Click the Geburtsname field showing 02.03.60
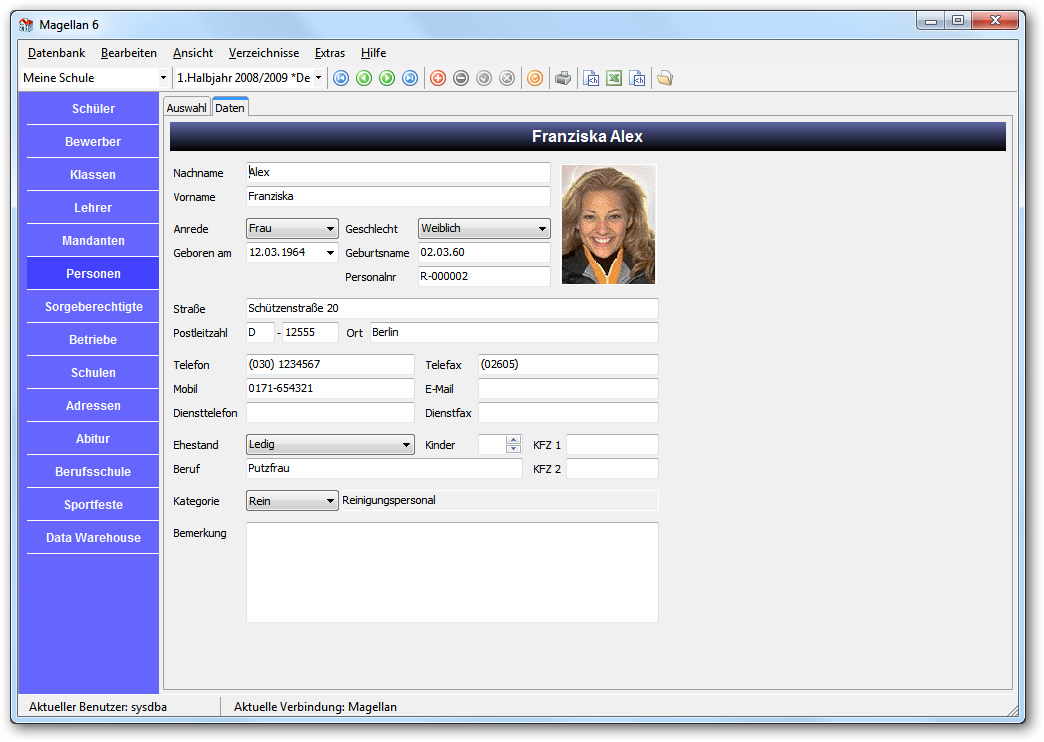Screen dimensions: 1044x742 pyautogui.click(x=484, y=252)
